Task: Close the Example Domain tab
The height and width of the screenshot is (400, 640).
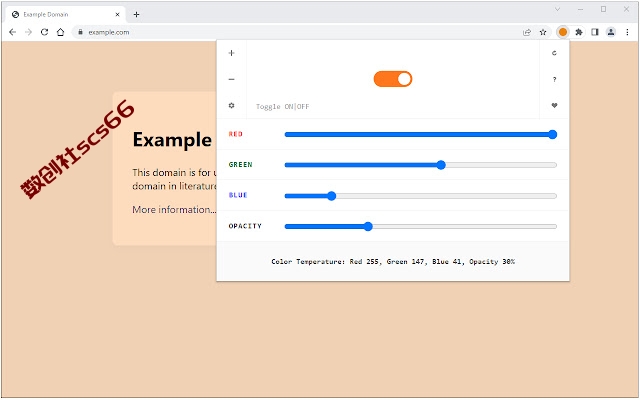Action: click(x=117, y=14)
